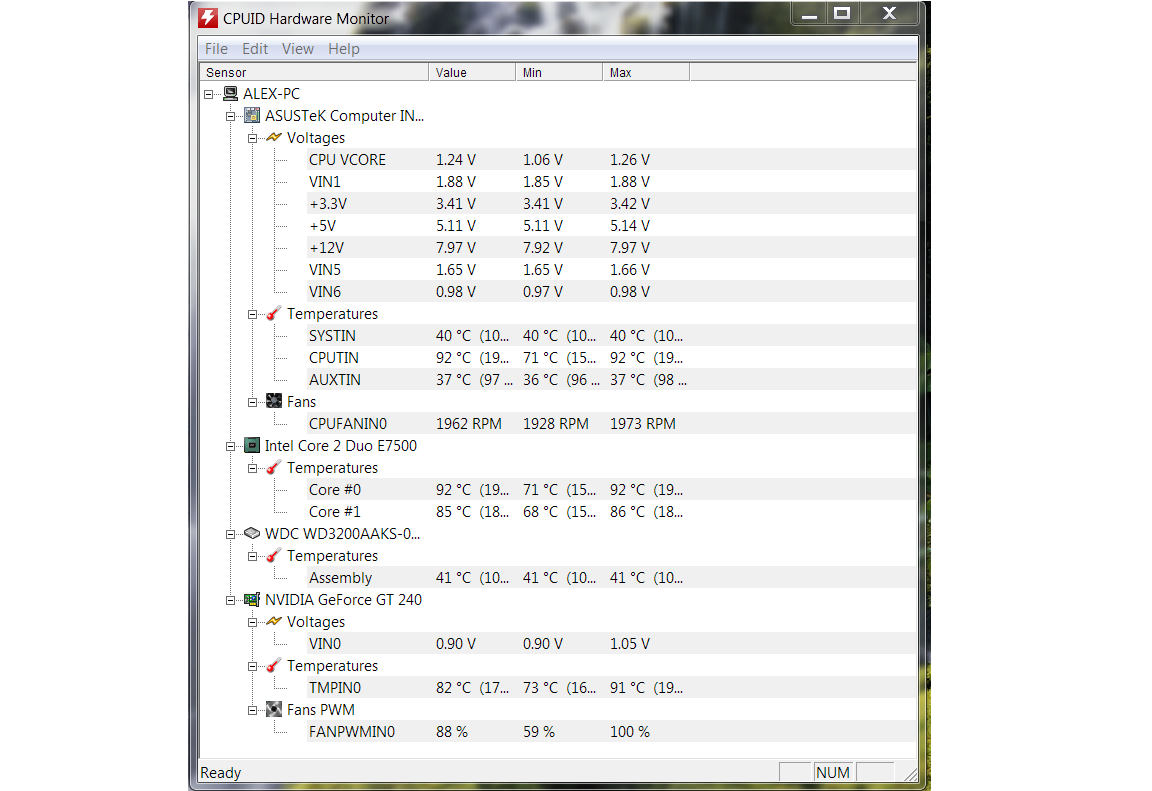Click the Intel Core 2 Duo chip icon
The width and height of the screenshot is (1152, 791).
pyautogui.click(x=252, y=446)
